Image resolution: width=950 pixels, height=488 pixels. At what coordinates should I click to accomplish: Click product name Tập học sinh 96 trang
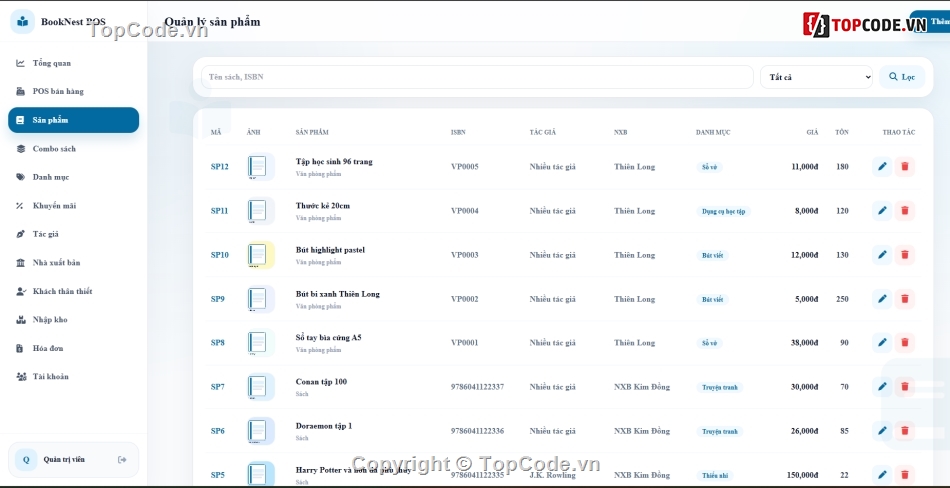click(334, 162)
